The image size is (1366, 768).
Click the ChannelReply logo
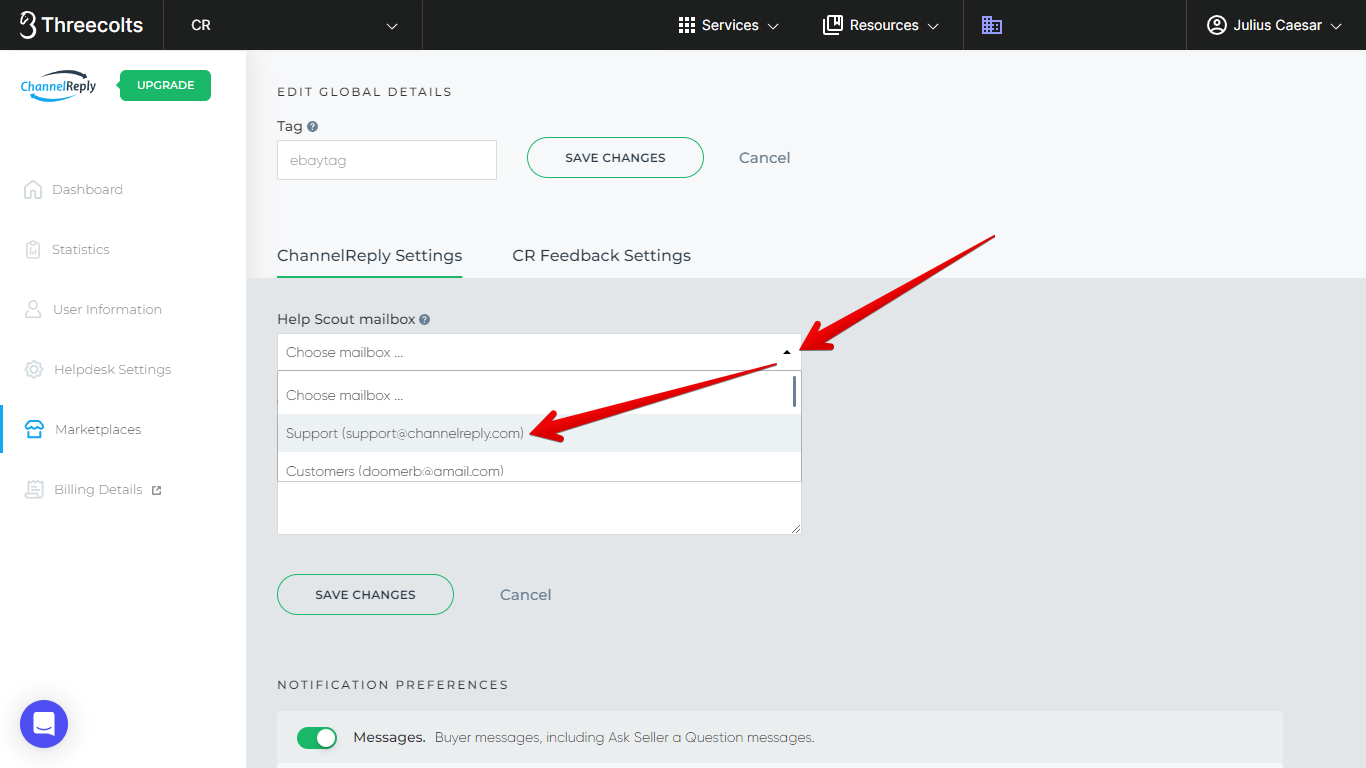59,86
